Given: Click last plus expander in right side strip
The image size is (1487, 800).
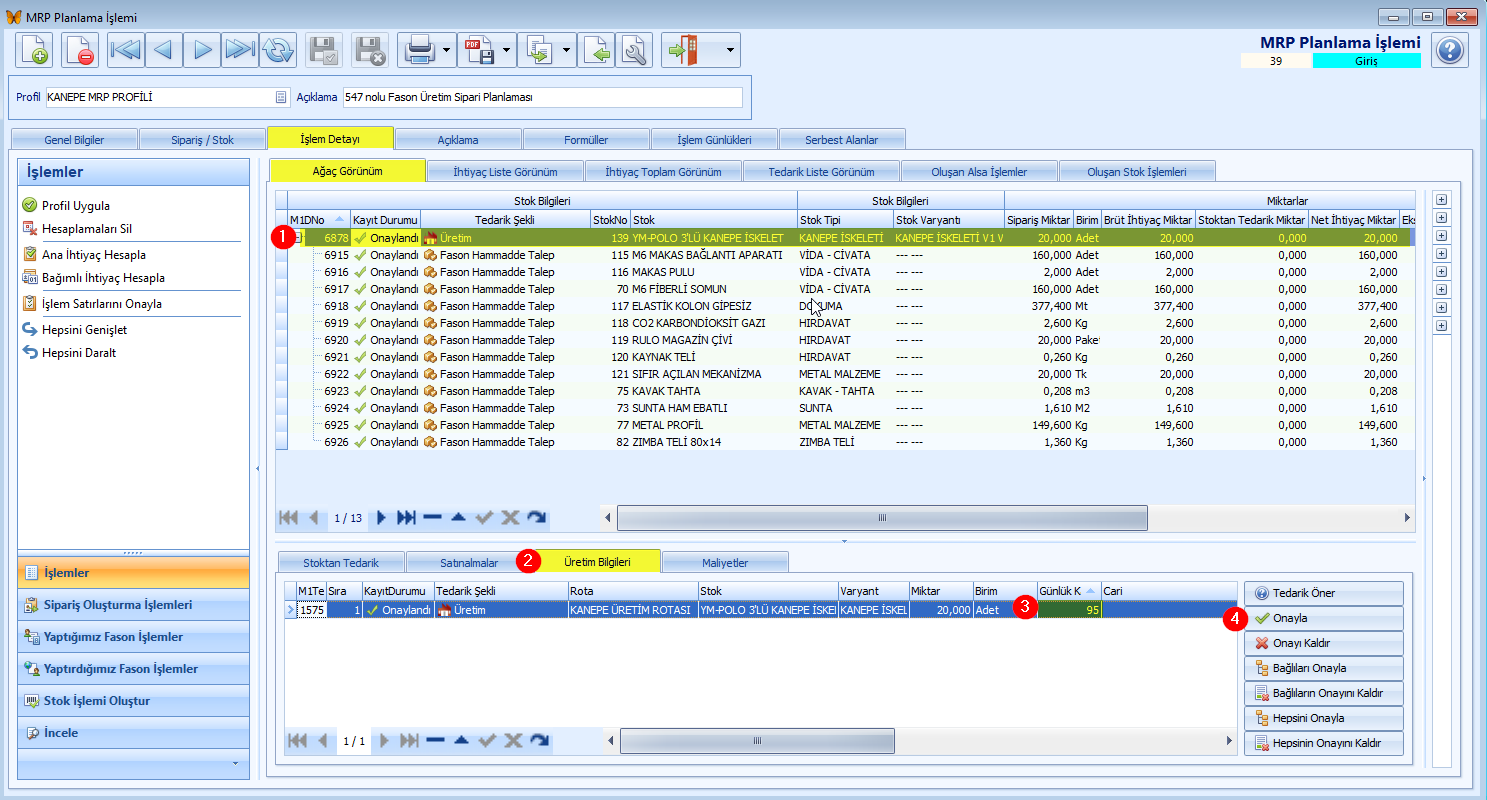Looking at the screenshot, I should tap(1441, 325).
